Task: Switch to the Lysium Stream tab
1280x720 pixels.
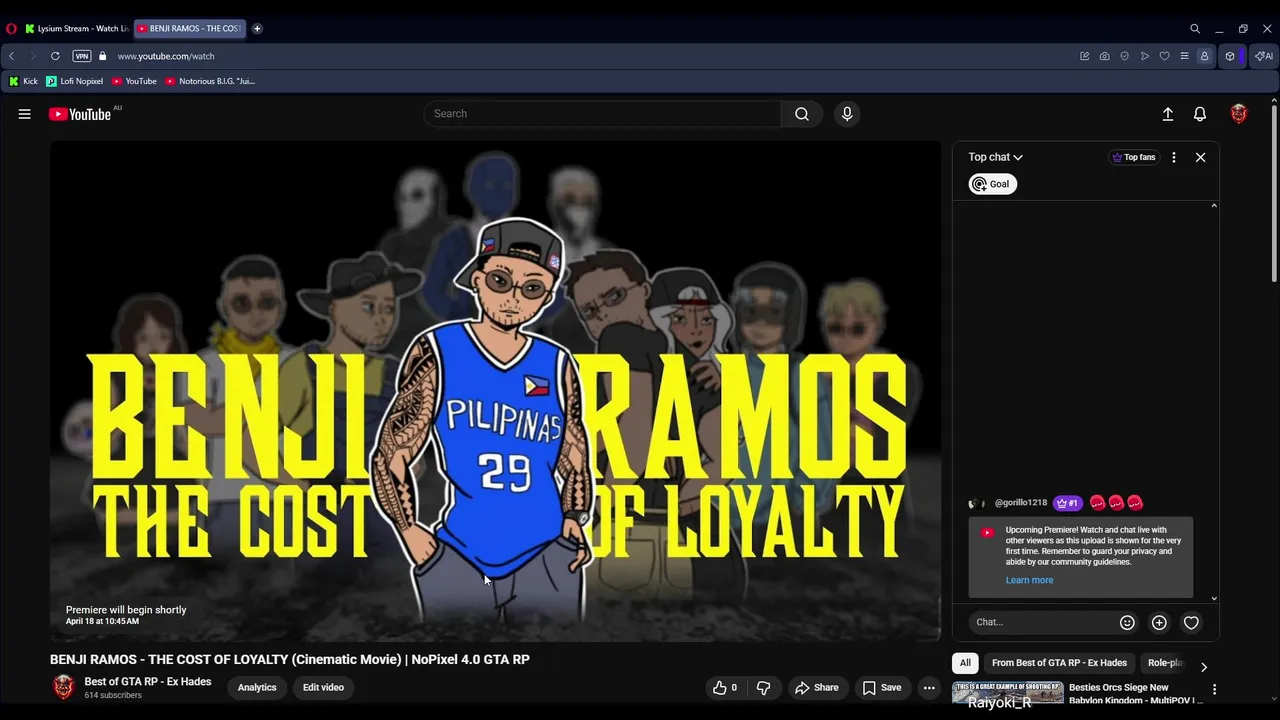Action: 76,29
